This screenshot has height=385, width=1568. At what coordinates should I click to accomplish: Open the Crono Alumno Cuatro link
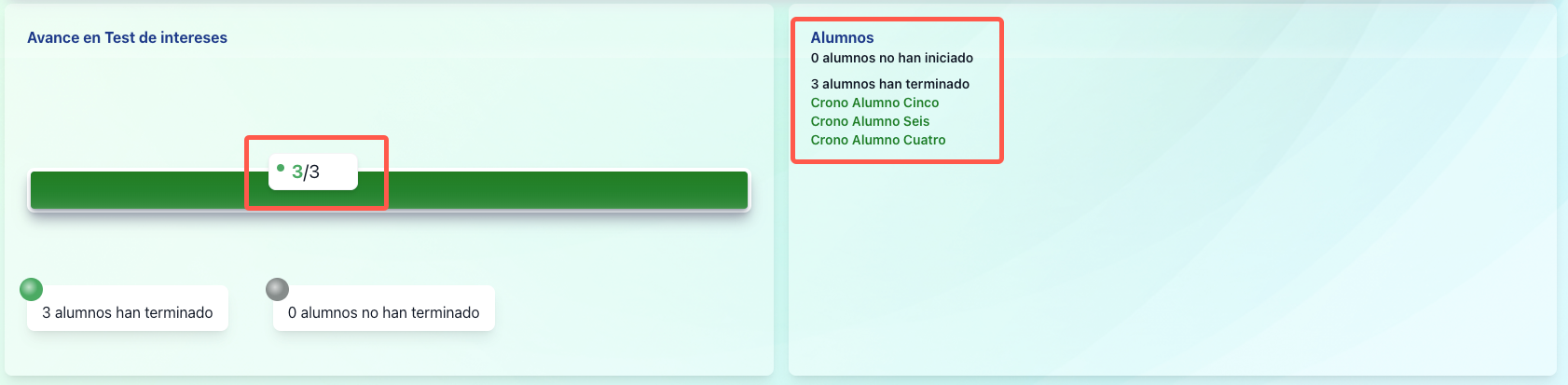[878, 140]
